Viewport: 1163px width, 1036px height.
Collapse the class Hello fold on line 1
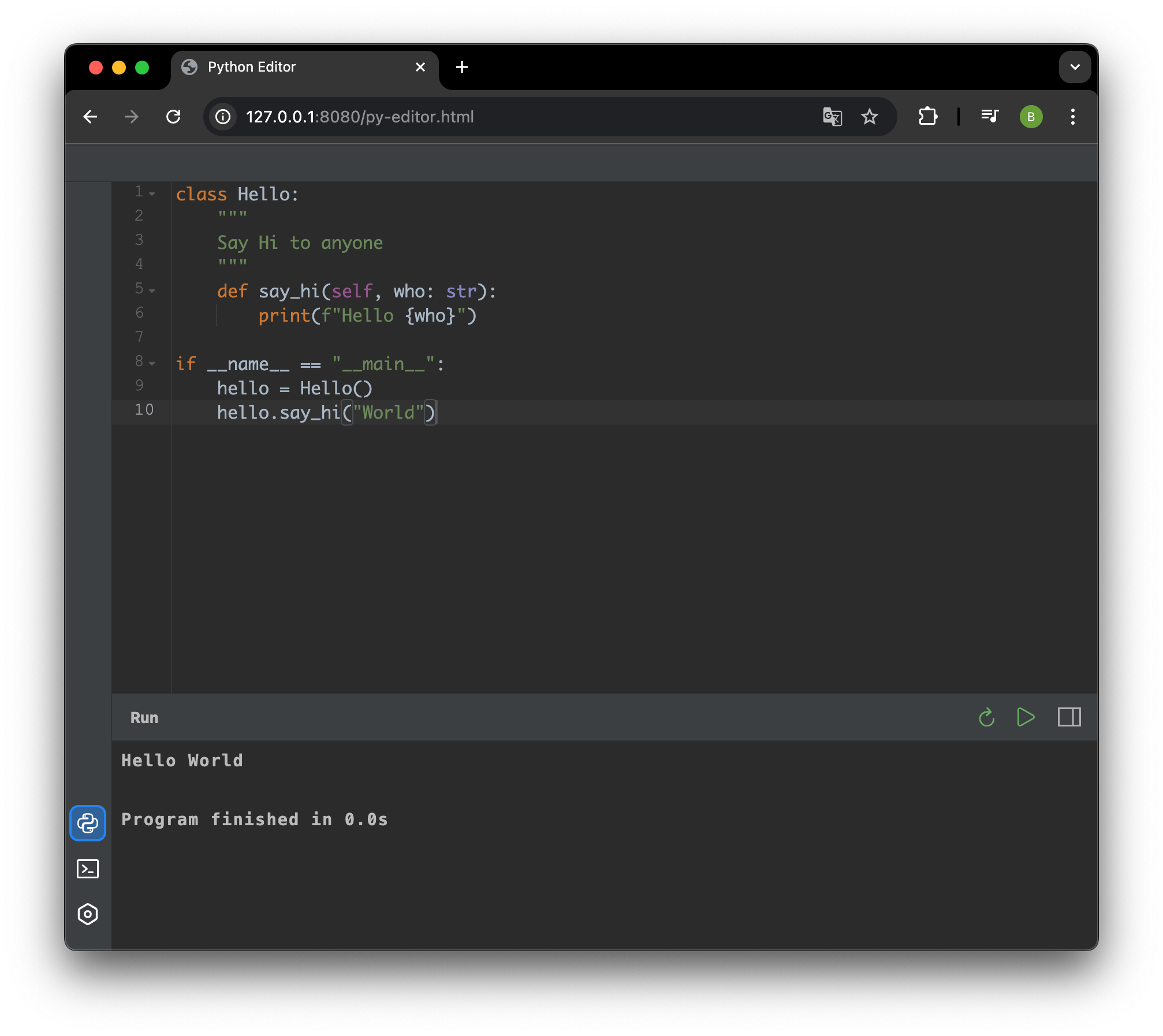152,194
